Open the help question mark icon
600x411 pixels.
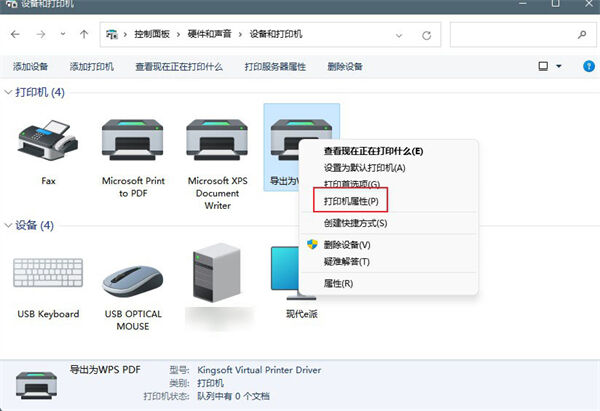(589, 66)
